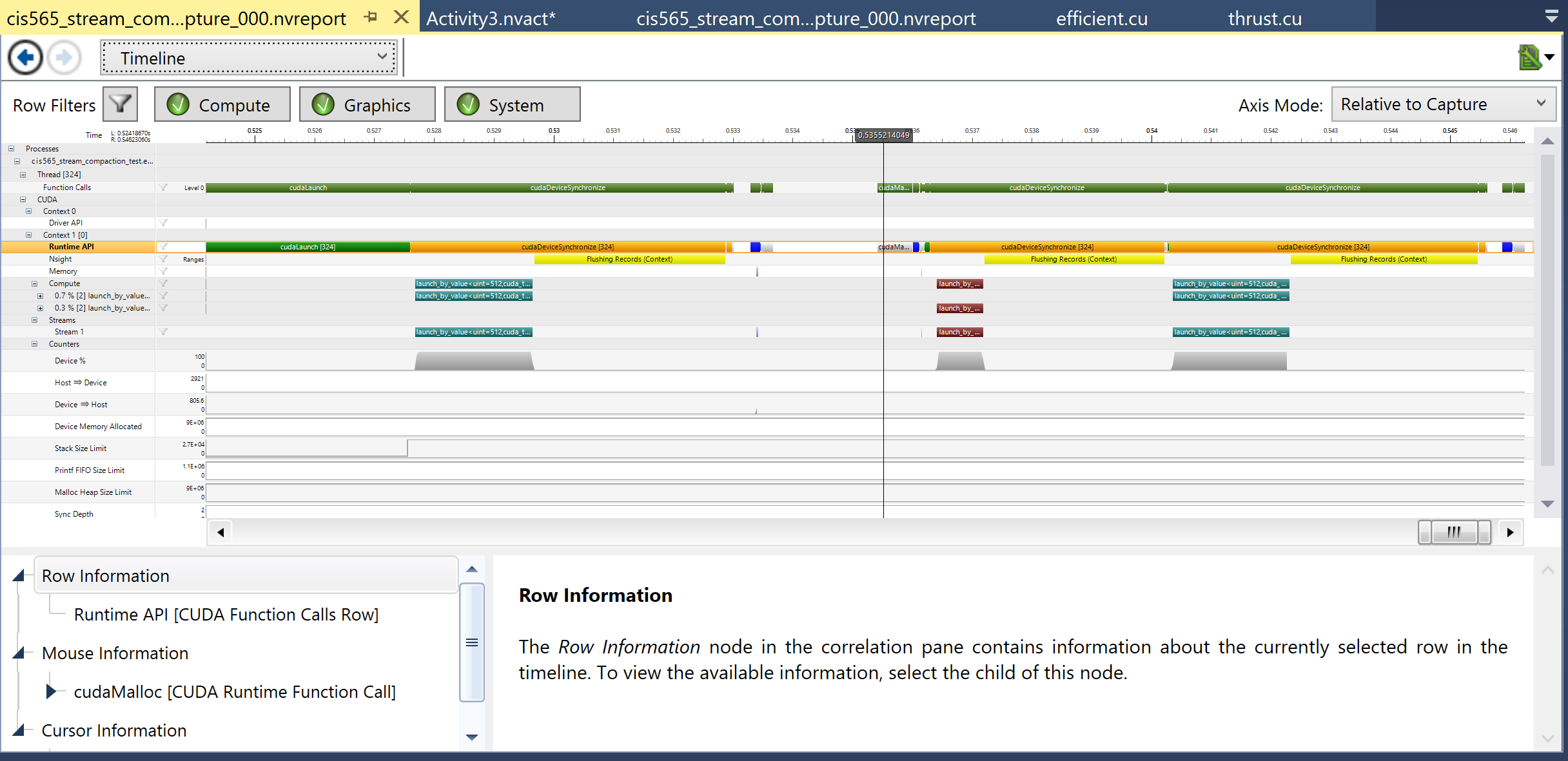Open the Axis Mode dropdown

click(x=1443, y=104)
